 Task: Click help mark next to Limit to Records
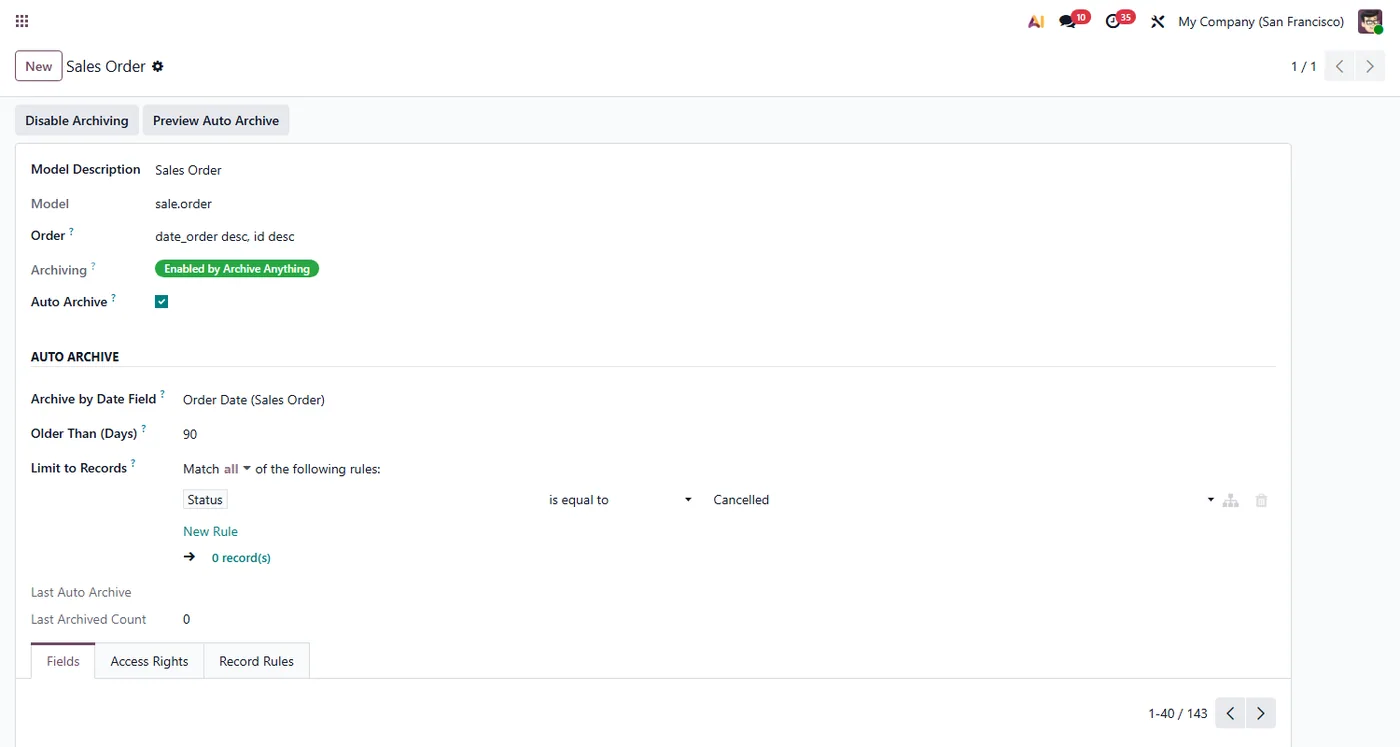click(133, 464)
